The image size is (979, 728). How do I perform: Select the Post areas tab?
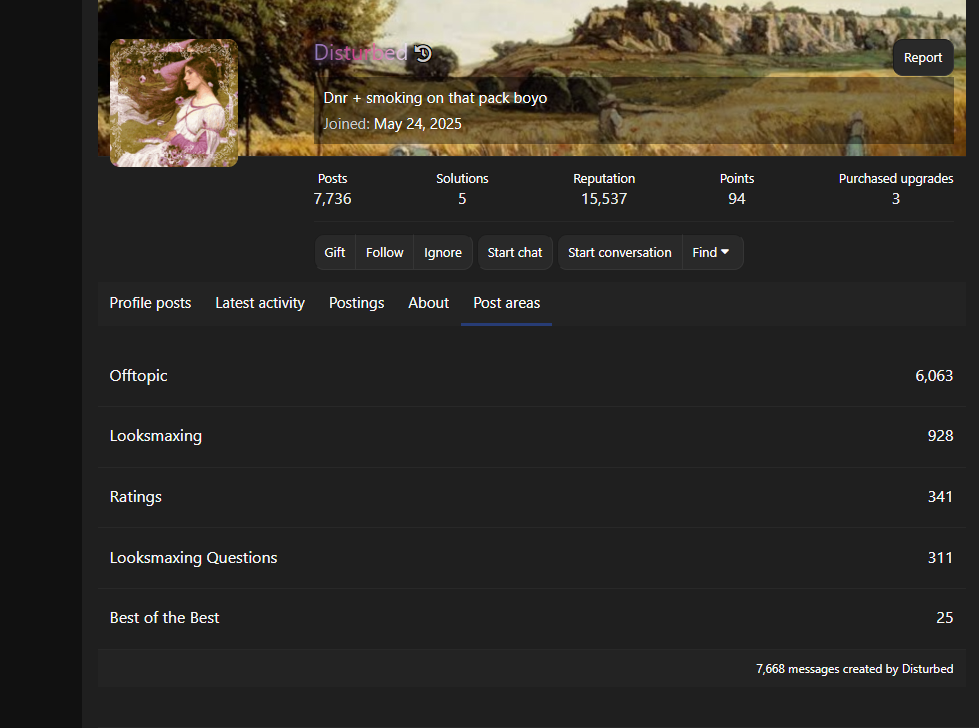[506, 303]
